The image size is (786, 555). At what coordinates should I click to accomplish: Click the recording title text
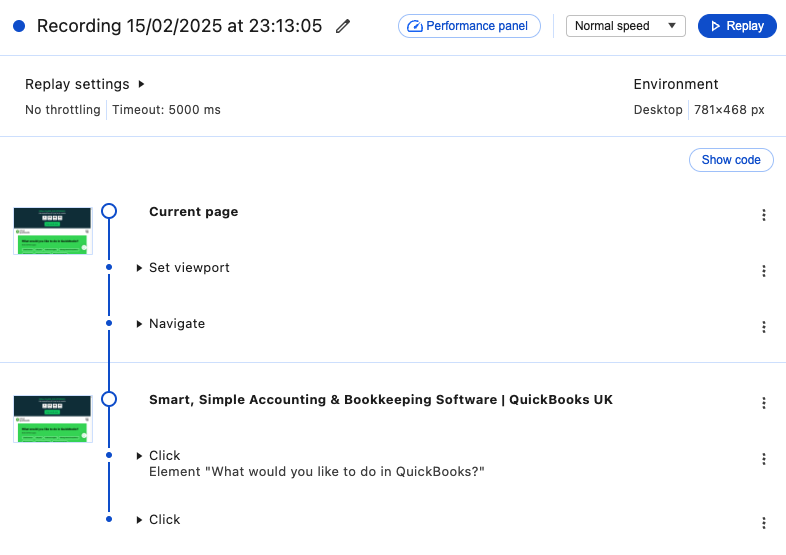click(x=179, y=26)
